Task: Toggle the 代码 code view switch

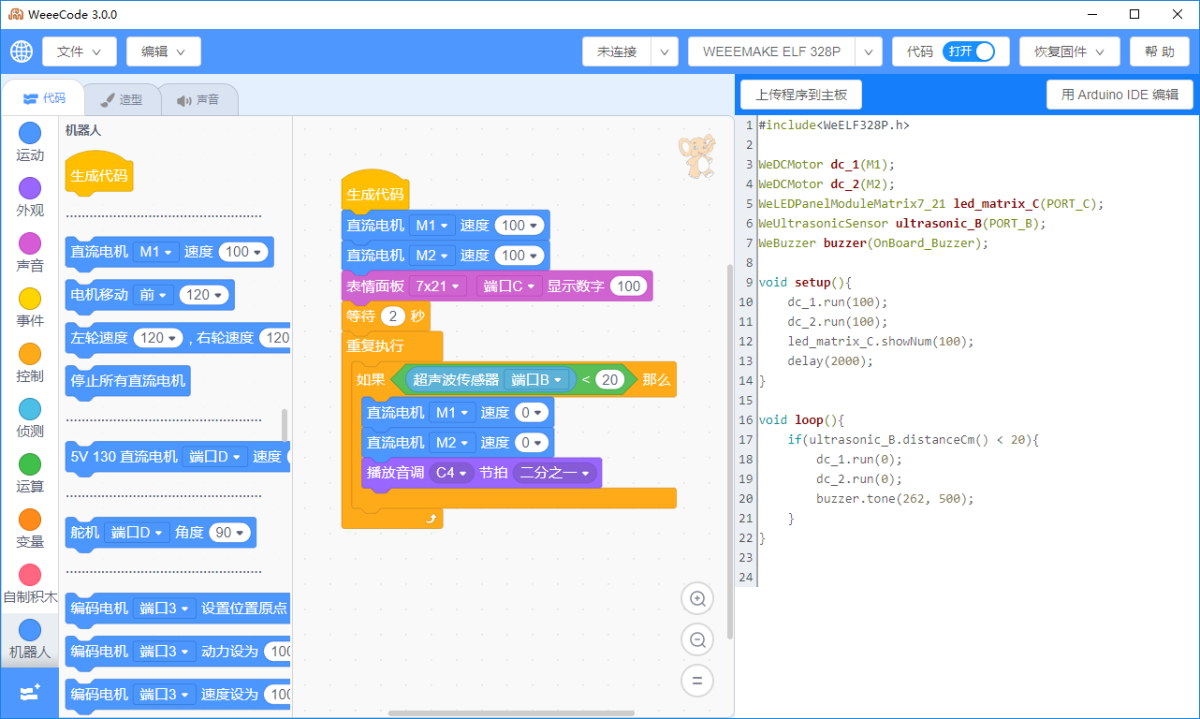Action: pyautogui.click(x=968, y=52)
